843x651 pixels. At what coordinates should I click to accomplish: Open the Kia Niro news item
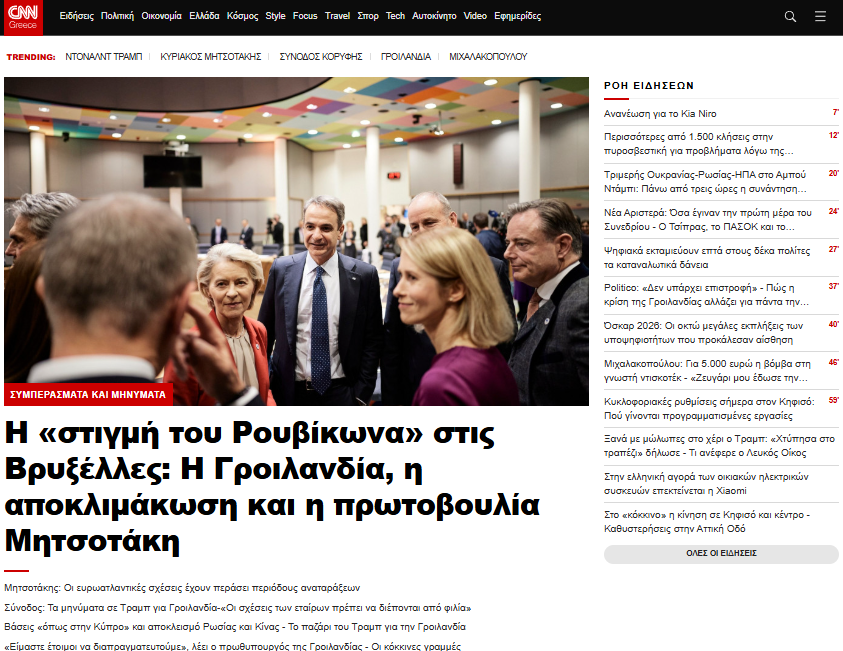click(x=660, y=114)
